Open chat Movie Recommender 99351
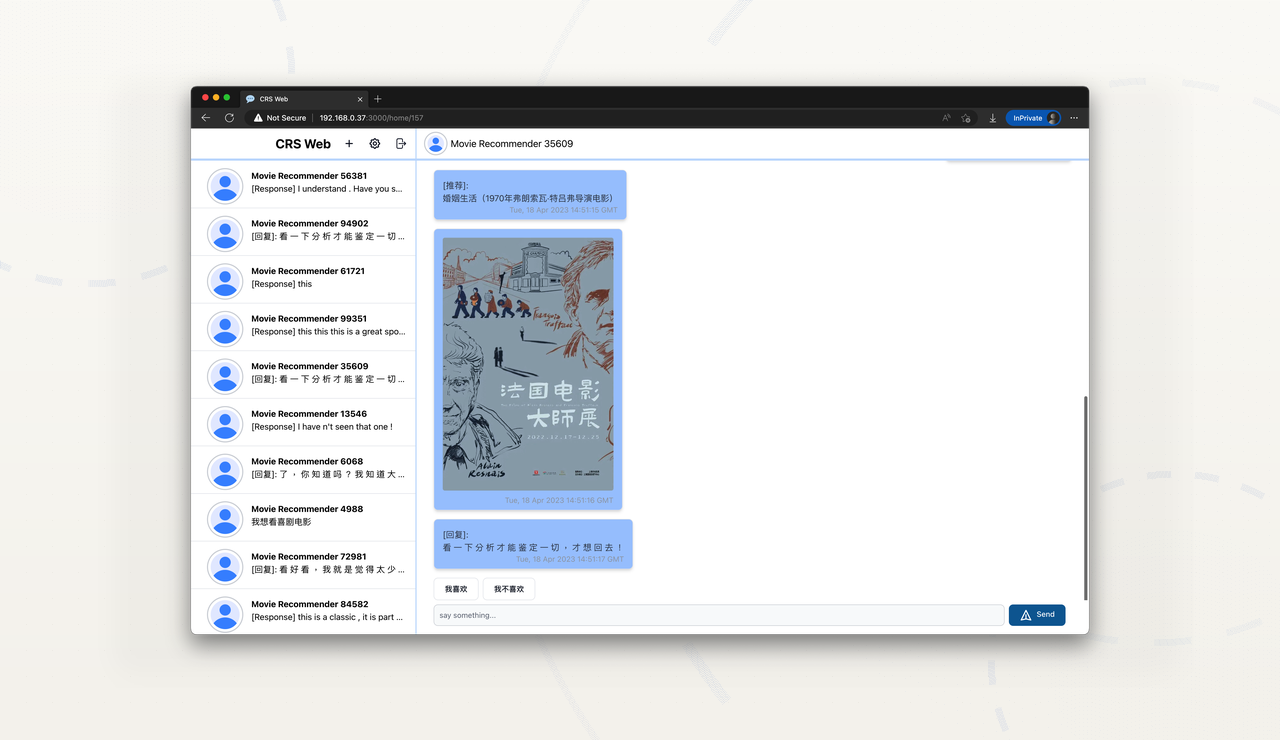The height and width of the screenshot is (740, 1280). tap(303, 327)
